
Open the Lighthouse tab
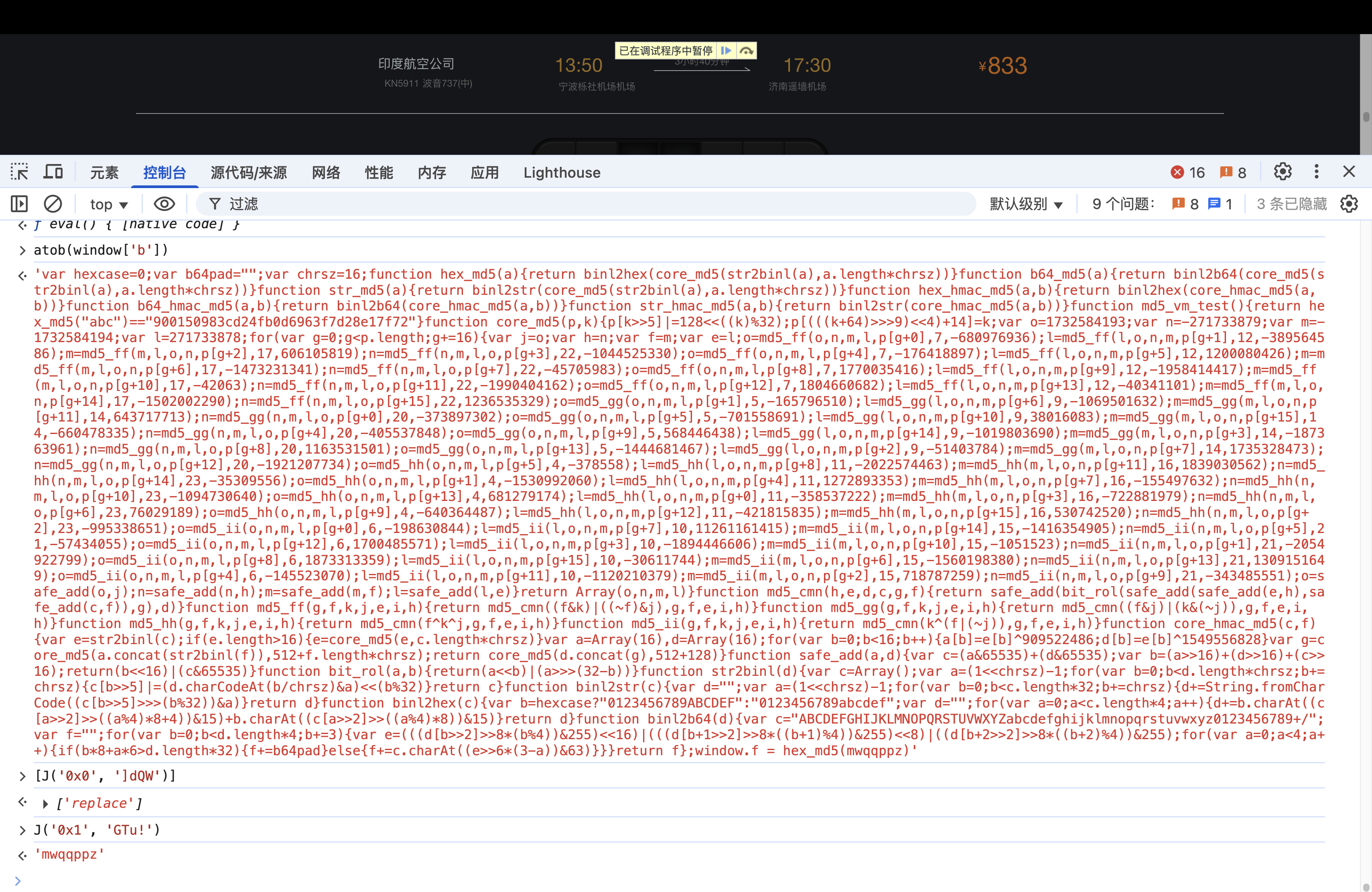pyautogui.click(x=562, y=172)
